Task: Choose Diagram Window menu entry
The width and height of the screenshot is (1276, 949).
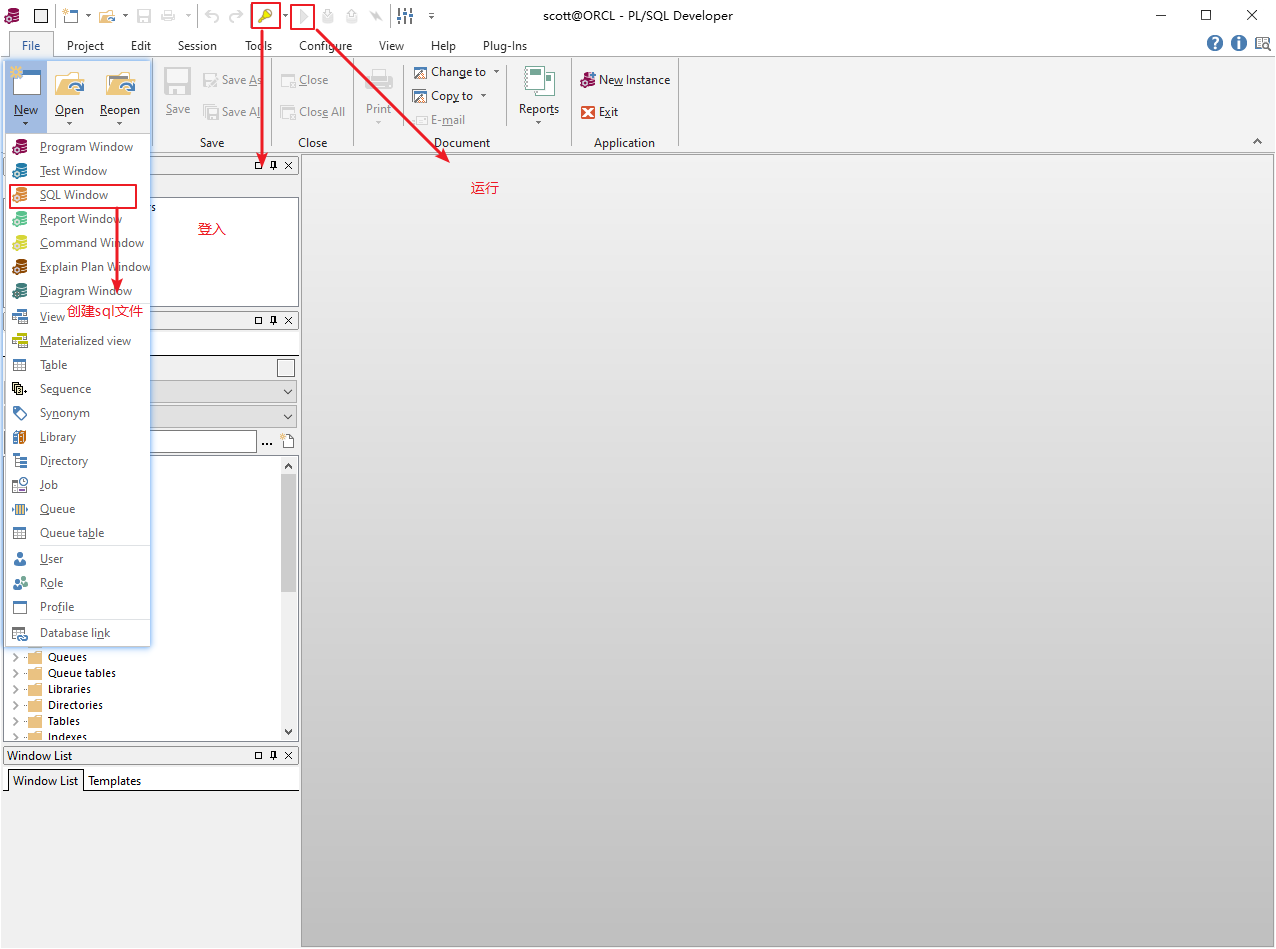Action: (x=78, y=291)
